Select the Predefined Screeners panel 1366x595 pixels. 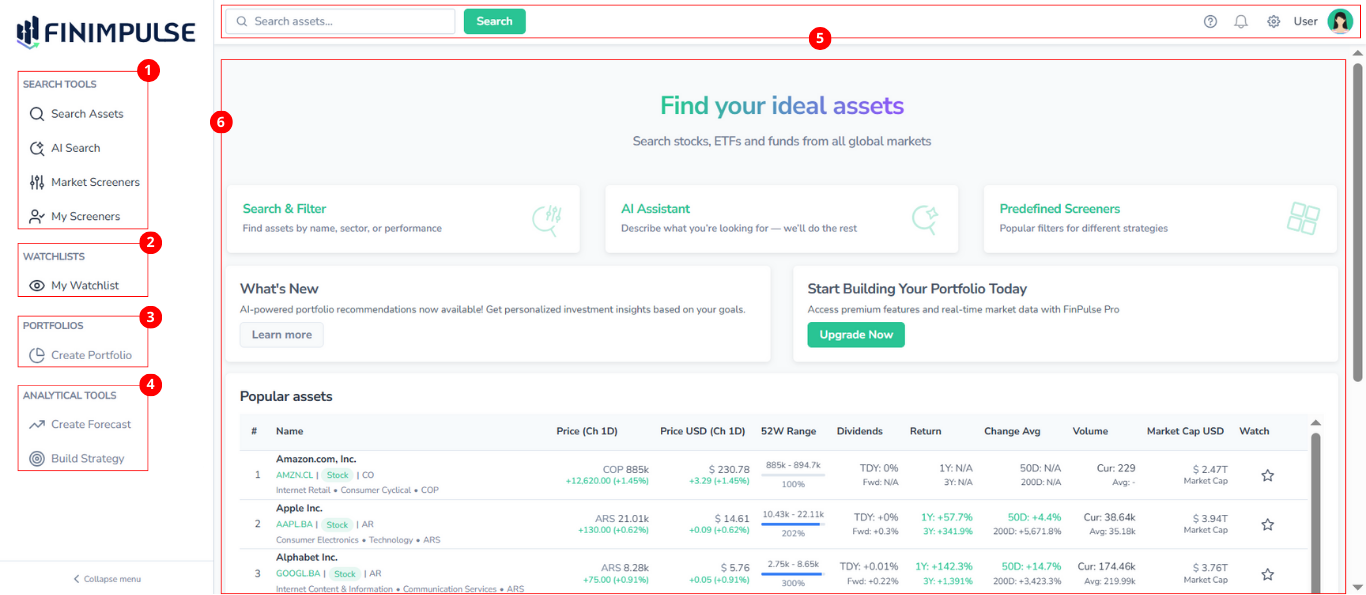(x=1159, y=218)
